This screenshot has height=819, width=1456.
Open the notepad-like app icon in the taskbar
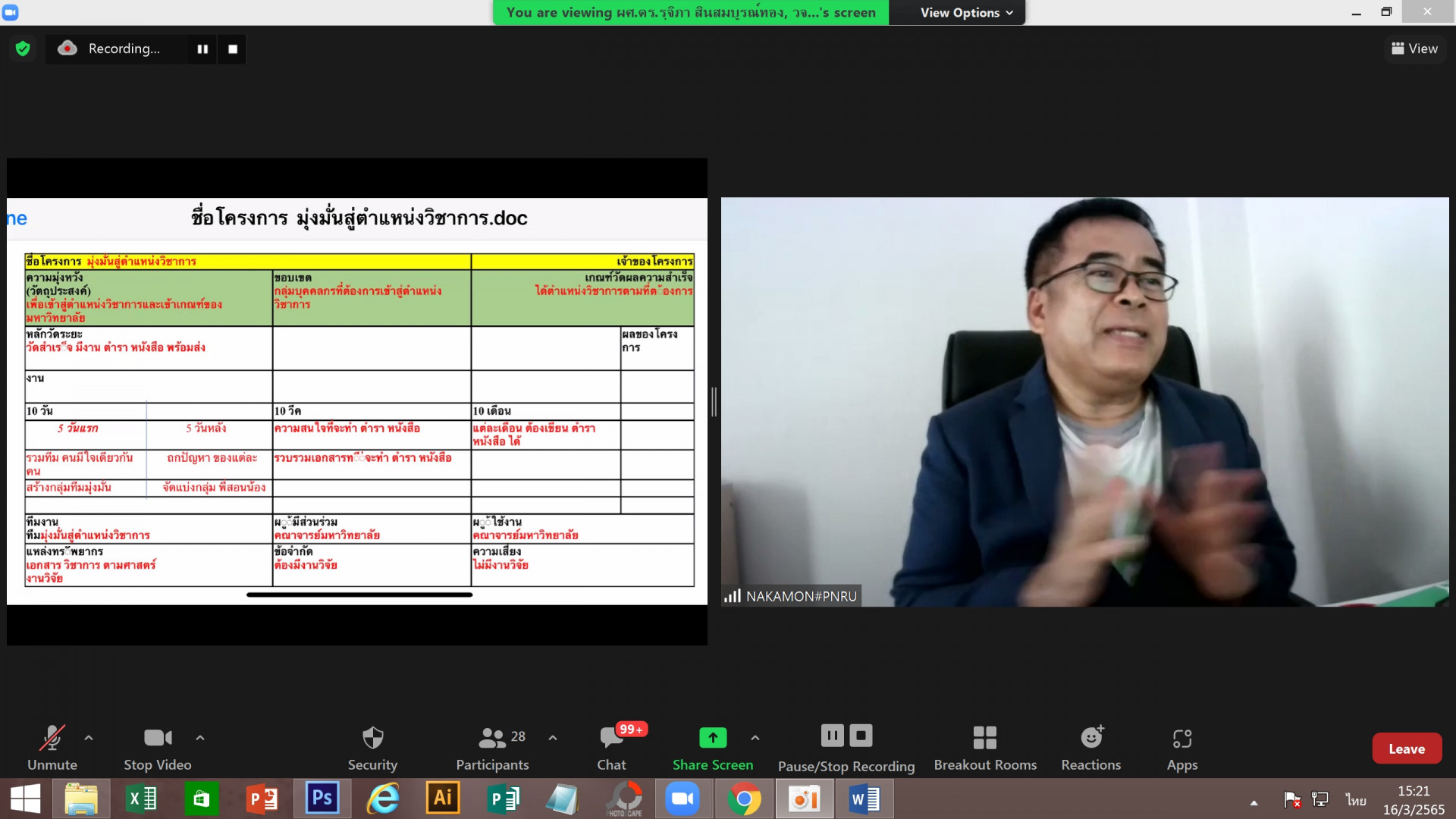coord(563,799)
